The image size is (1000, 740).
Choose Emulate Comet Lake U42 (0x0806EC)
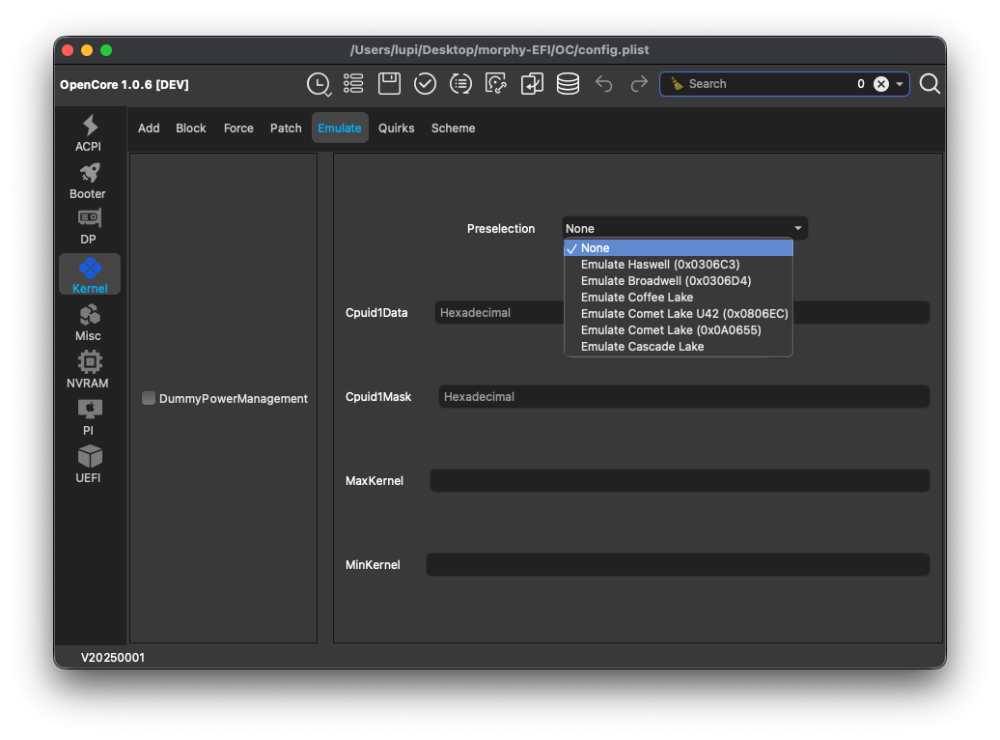click(679, 314)
